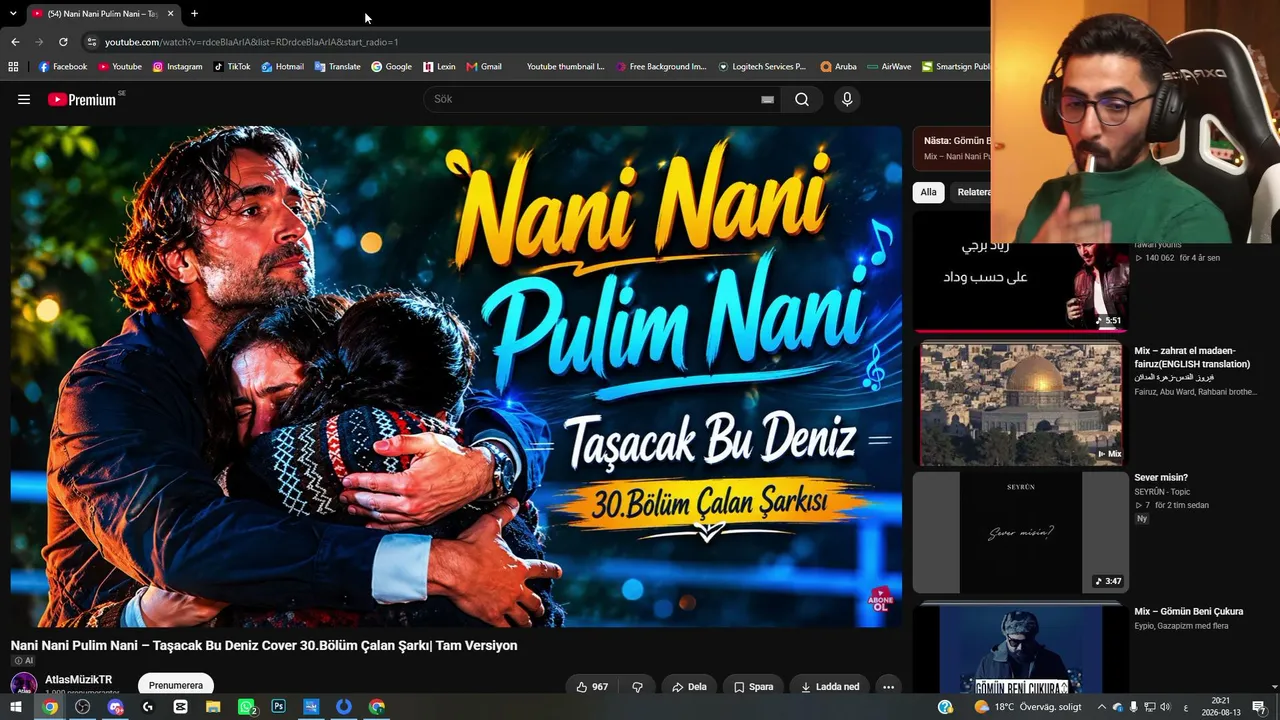The image size is (1280, 720).
Task: Open site information icon in address bar
Action: (91, 42)
